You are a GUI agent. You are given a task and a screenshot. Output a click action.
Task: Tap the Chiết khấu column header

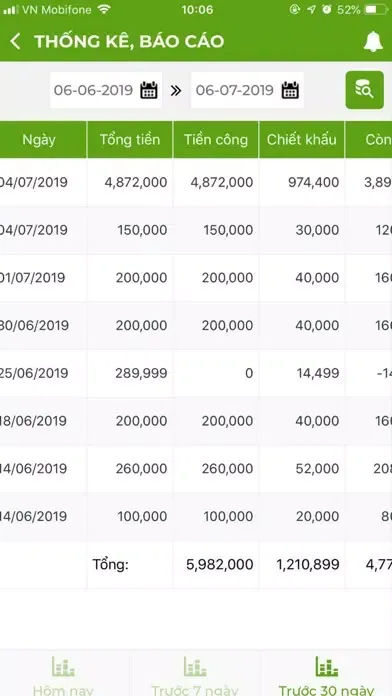[301, 139]
